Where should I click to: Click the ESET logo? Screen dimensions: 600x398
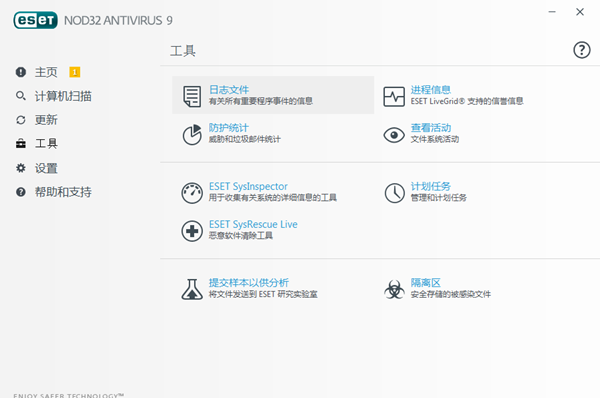[35, 20]
